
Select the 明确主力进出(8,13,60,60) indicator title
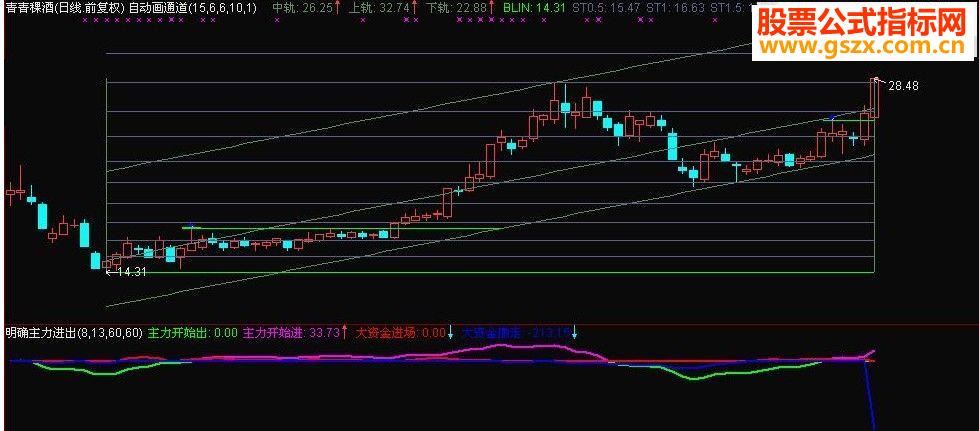click(x=74, y=333)
